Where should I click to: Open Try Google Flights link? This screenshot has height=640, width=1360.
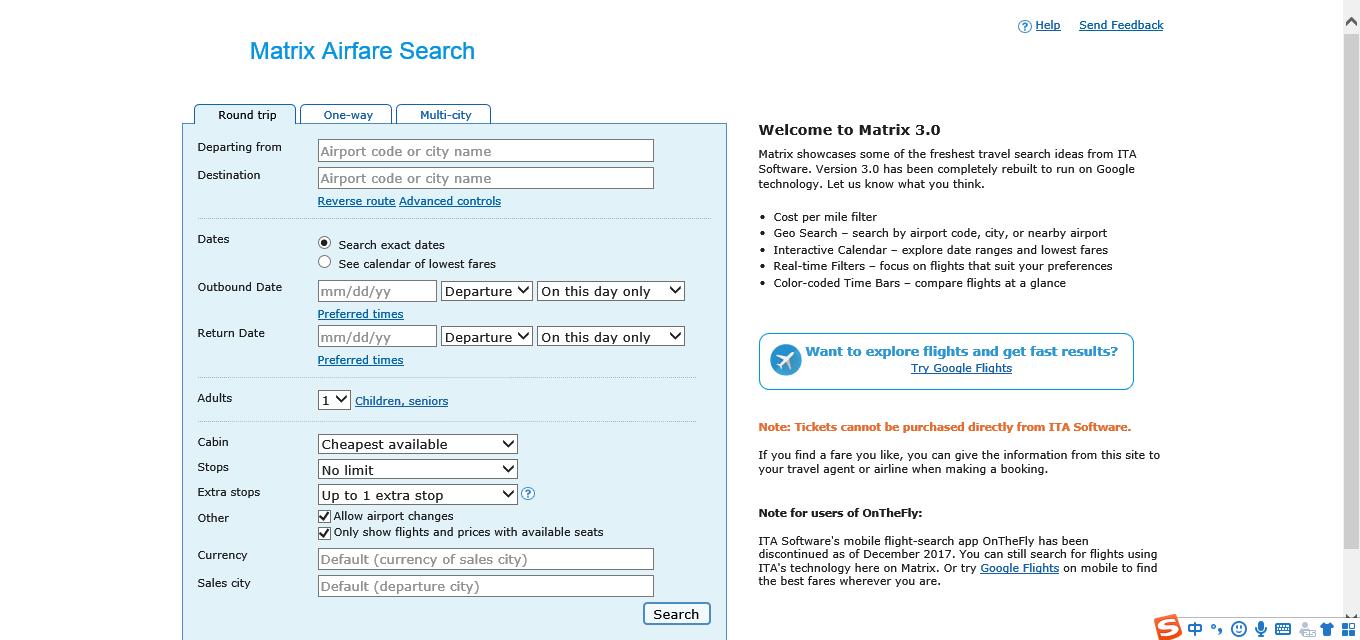point(961,368)
